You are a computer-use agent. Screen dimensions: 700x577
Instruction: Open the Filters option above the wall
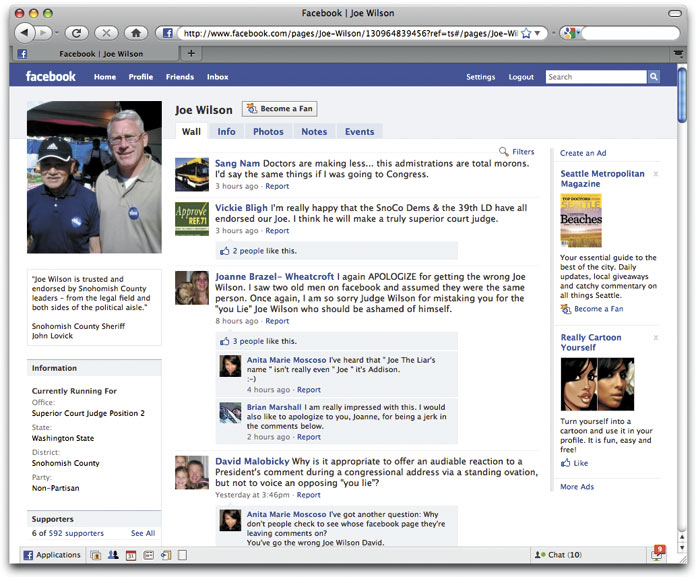click(x=517, y=151)
